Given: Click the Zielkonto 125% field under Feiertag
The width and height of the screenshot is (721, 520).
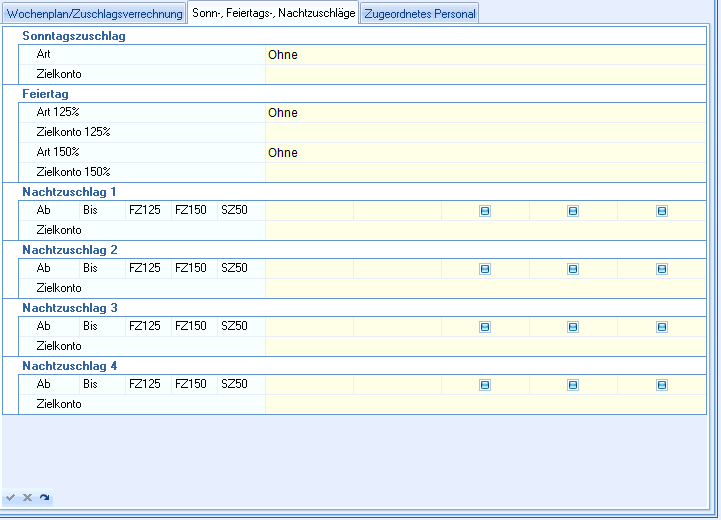Looking at the screenshot, I should 485,132.
